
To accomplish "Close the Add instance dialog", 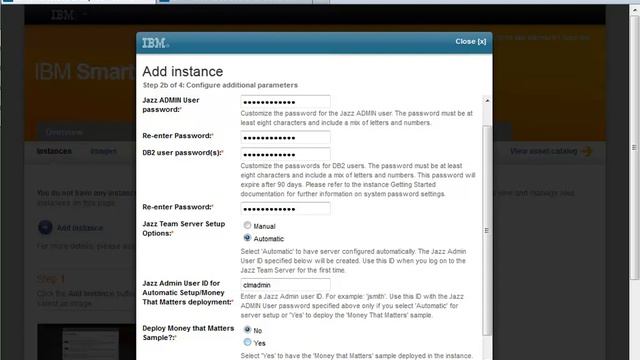I will point(471,42).
